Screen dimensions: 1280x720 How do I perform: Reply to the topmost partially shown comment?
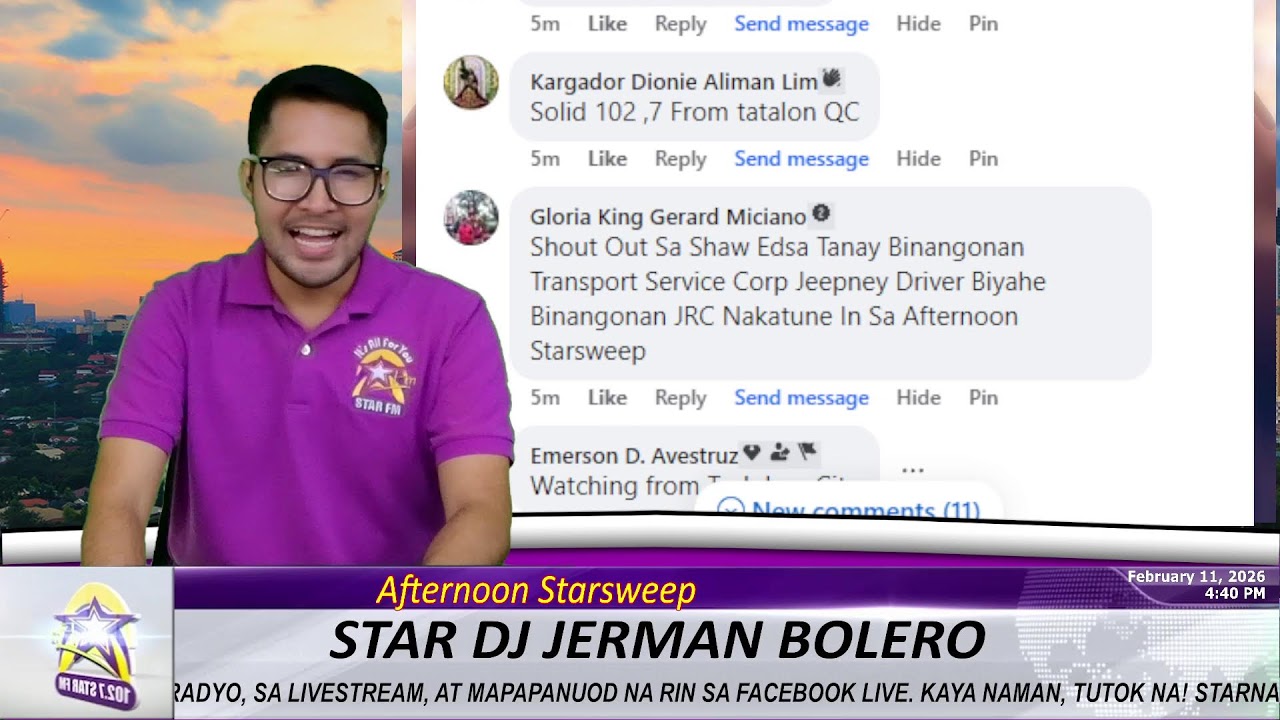(681, 24)
